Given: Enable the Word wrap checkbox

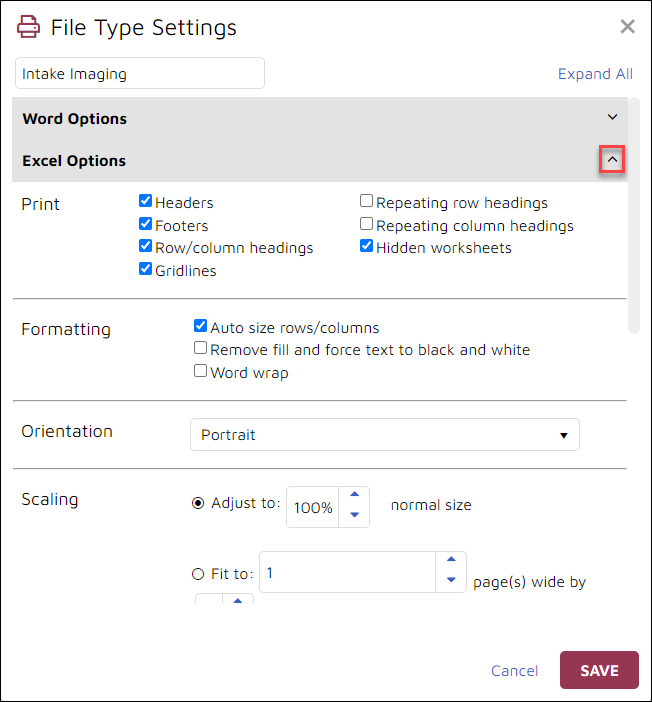Looking at the screenshot, I should pyautogui.click(x=200, y=371).
